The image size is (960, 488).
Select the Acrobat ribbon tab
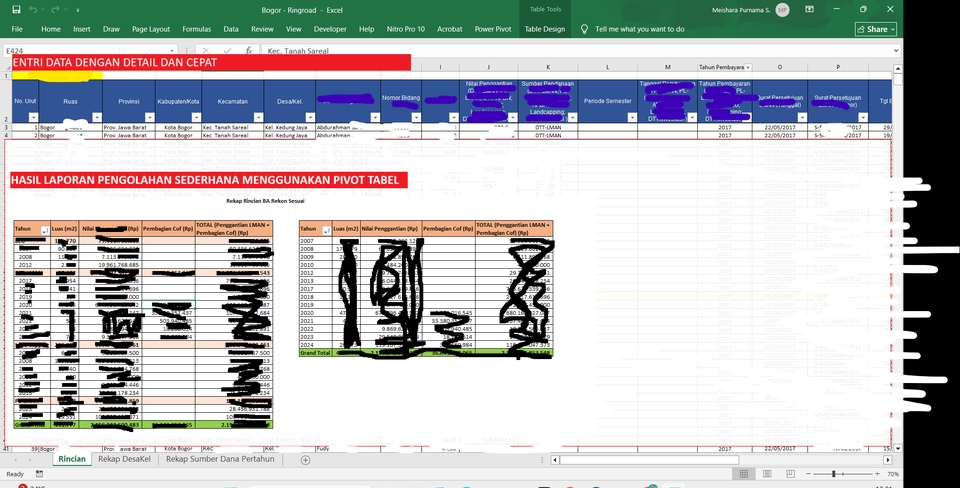tap(449, 29)
